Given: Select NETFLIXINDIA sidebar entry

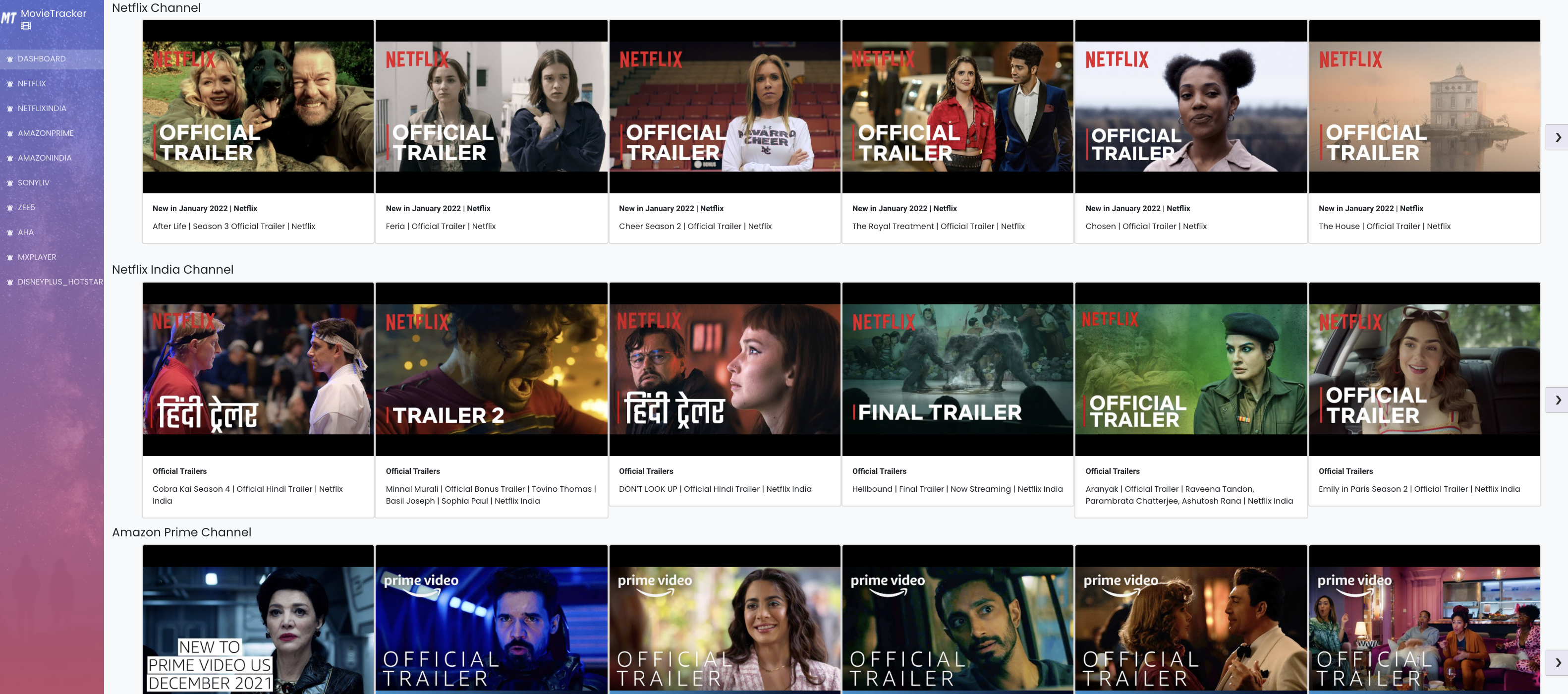Looking at the screenshot, I should pyautogui.click(x=52, y=109).
